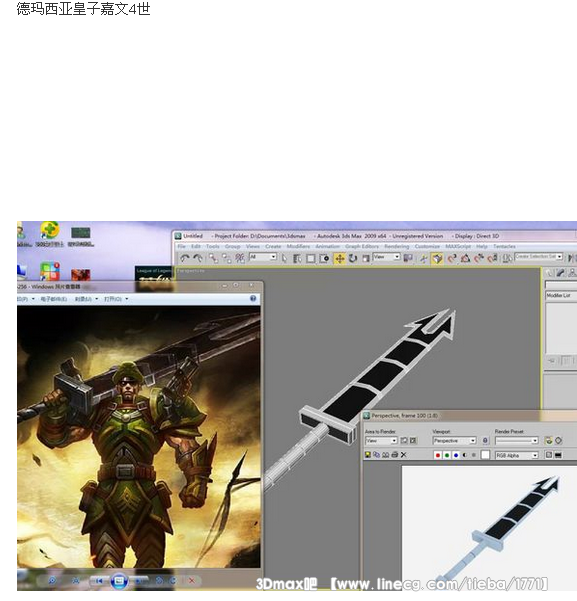Select the Select and Rotate tool
Screen dimensions: 577x601
click(353, 259)
